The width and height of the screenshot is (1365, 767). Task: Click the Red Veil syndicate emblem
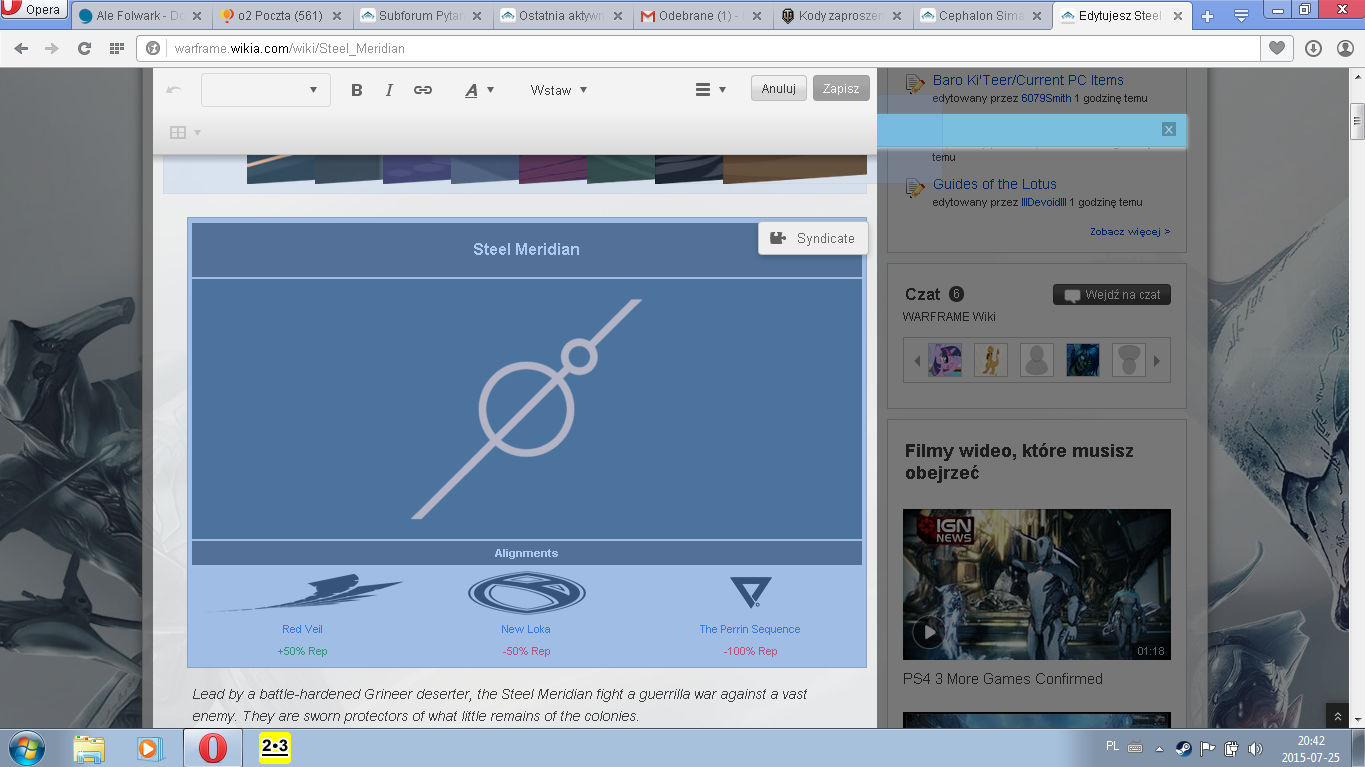coord(302,593)
